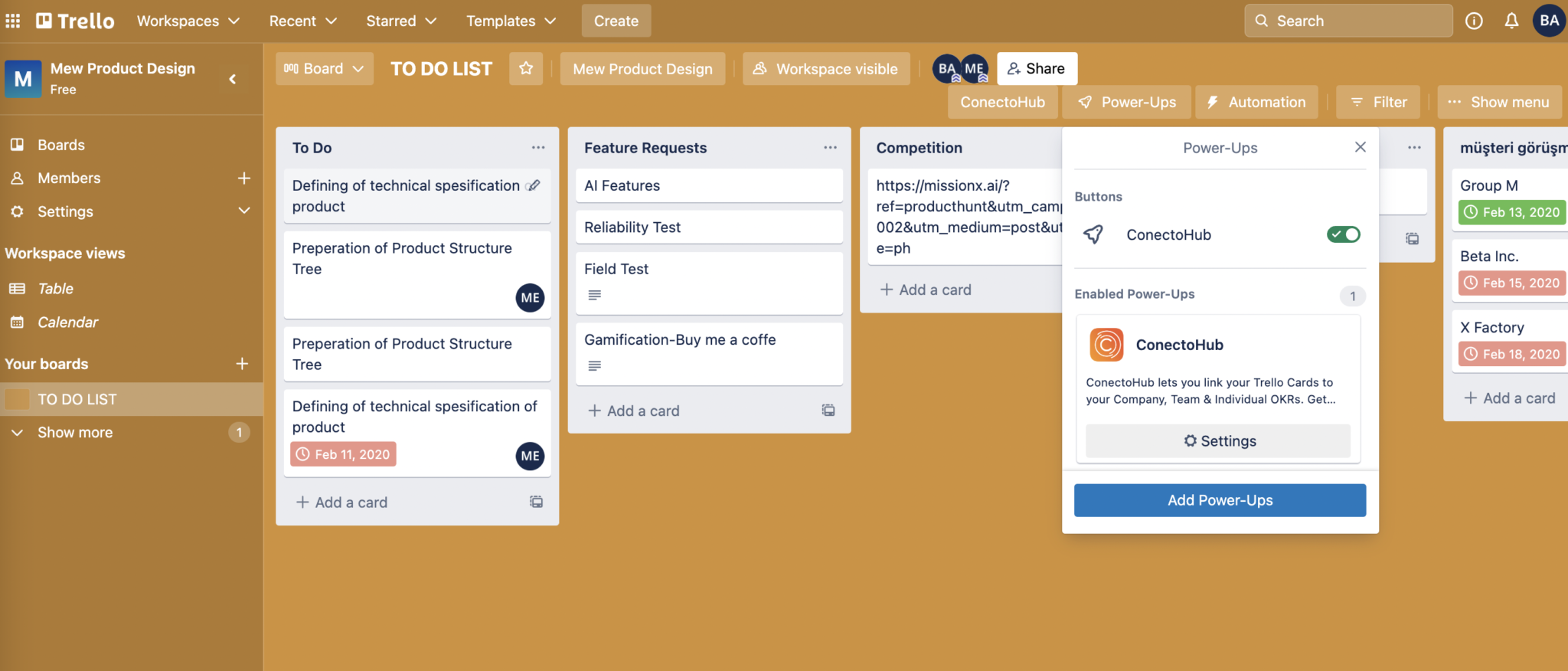Open ConectoHub Settings button
Image resolution: width=1568 pixels, height=671 pixels.
[x=1218, y=441]
